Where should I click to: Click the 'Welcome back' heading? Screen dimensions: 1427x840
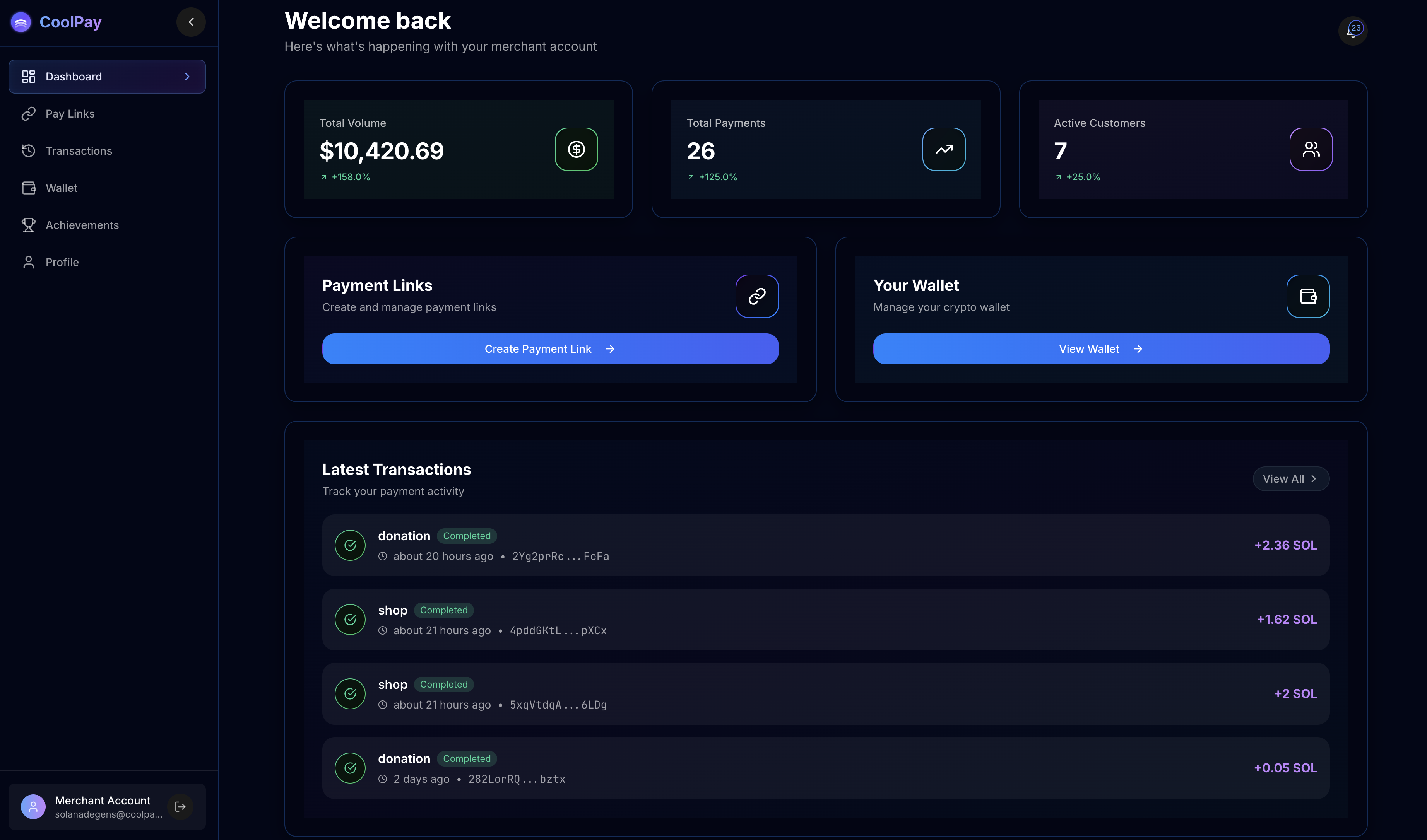tap(368, 20)
